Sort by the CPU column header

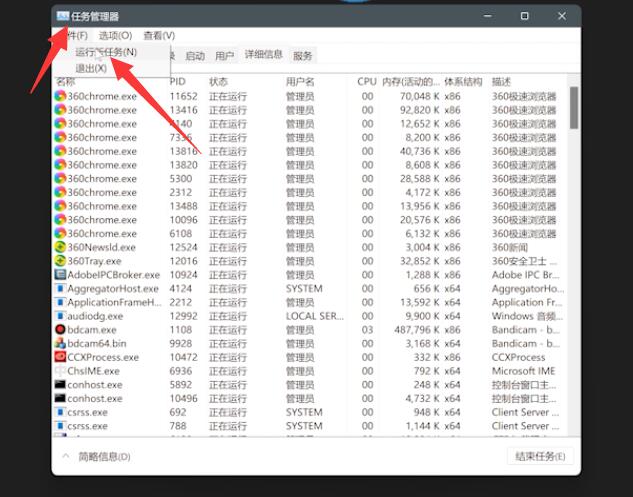(367, 82)
